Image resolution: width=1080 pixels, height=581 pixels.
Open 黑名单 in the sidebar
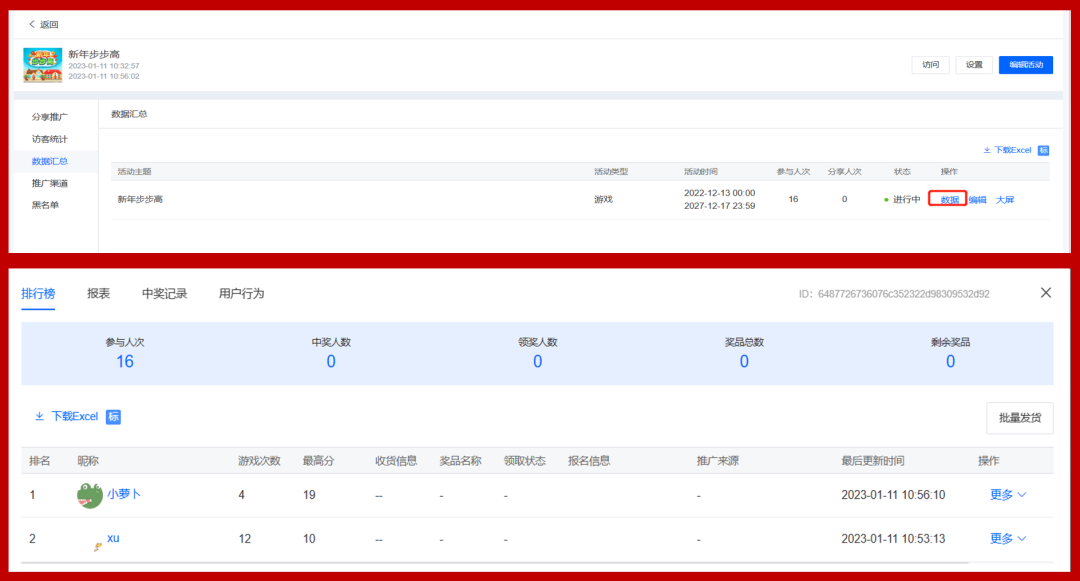point(45,205)
